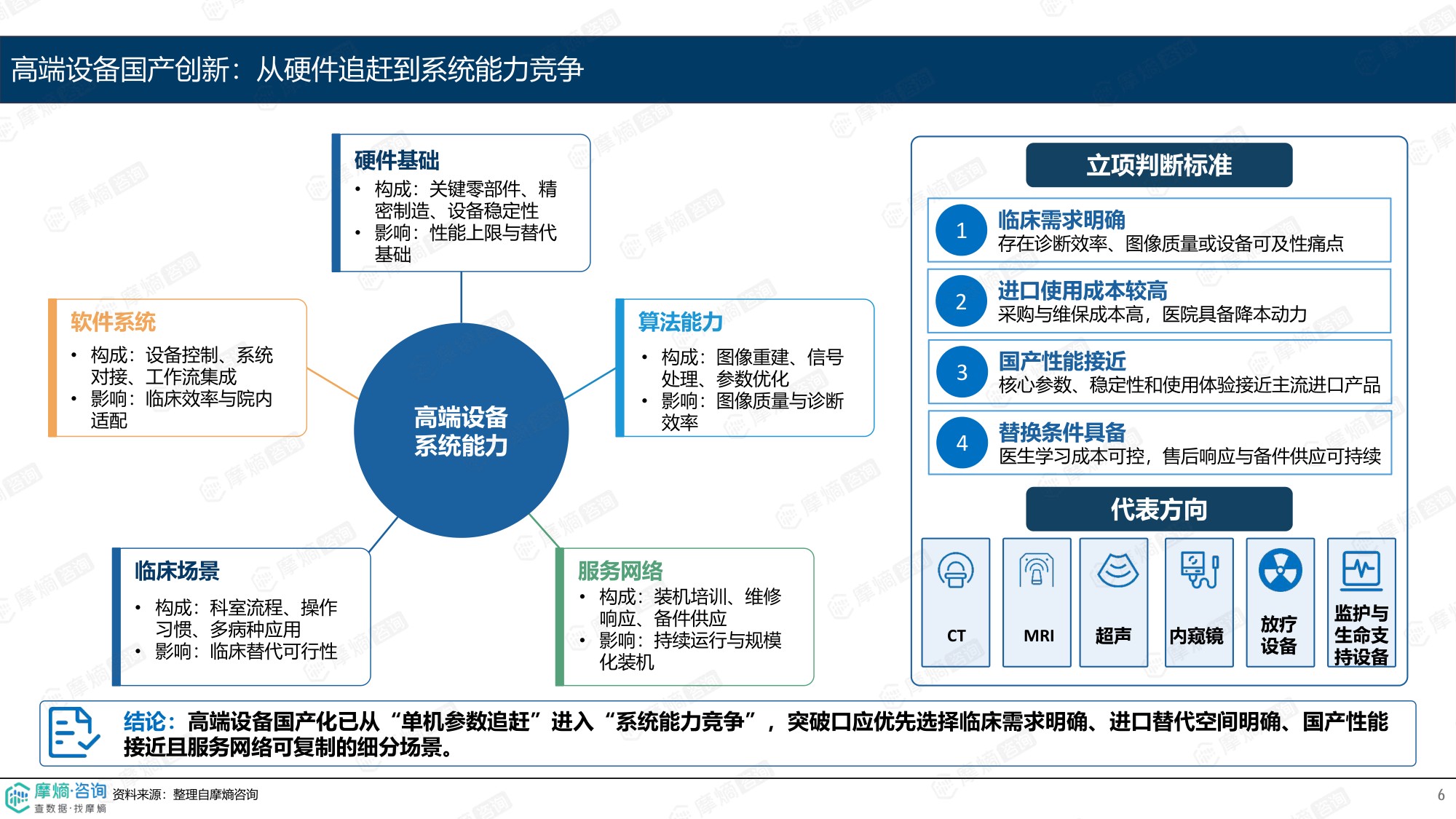Click the CT scanner icon

pyautogui.click(x=955, y=570)
